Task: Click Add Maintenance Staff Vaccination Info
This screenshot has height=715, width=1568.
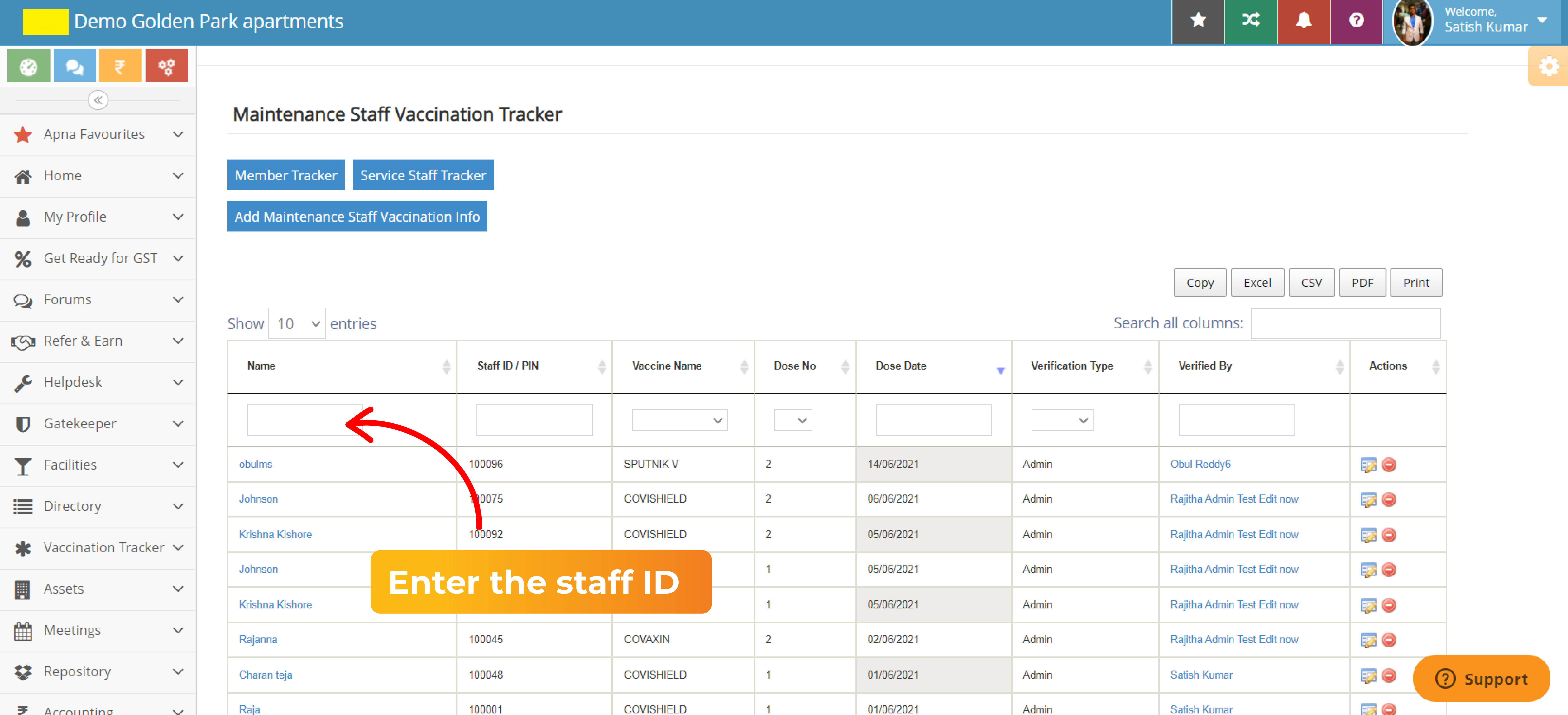Action: coord(357,217)
